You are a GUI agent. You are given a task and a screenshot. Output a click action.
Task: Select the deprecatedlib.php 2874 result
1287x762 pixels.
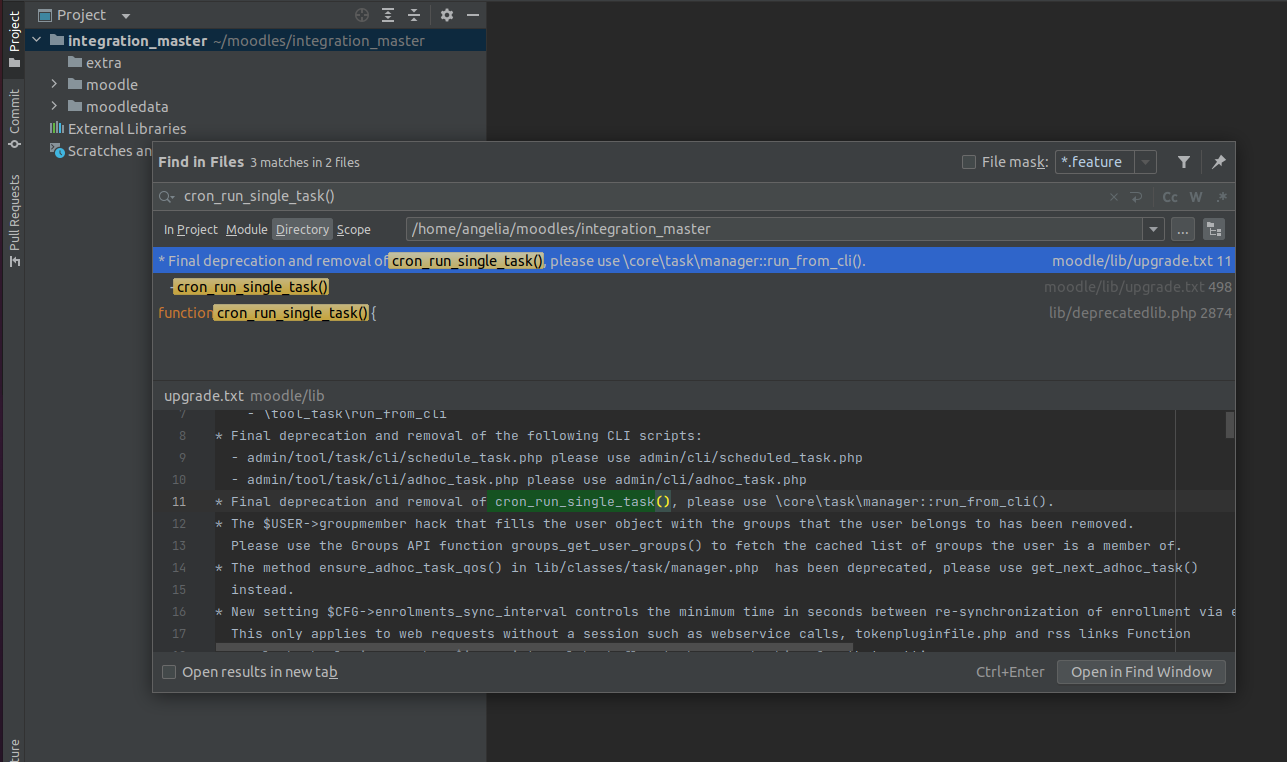[694, 313]
